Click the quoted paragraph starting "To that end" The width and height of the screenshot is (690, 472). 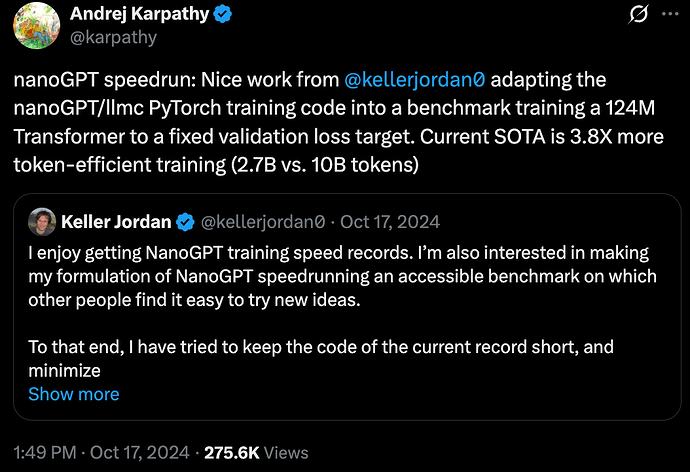(320, 347)
